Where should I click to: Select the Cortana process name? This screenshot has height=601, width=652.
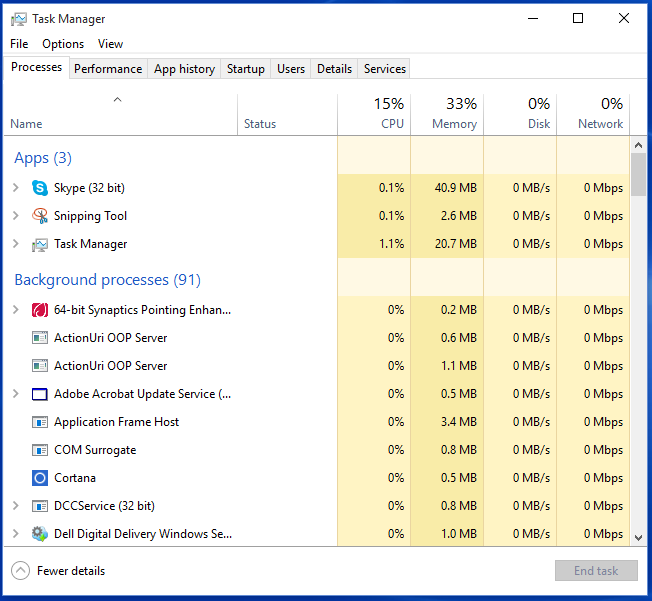[x=75, y=478]
